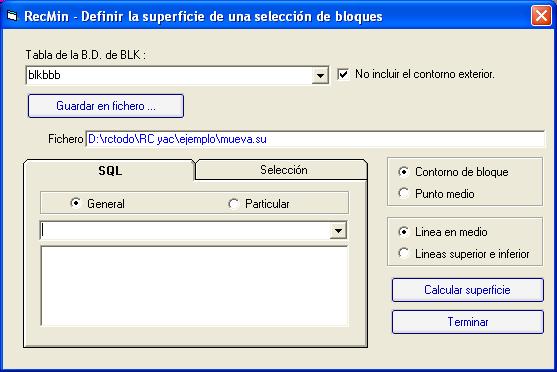Viewport: 557px width, 372px height.
Task: Click the large SQL text area
Action: click(195, 286)
